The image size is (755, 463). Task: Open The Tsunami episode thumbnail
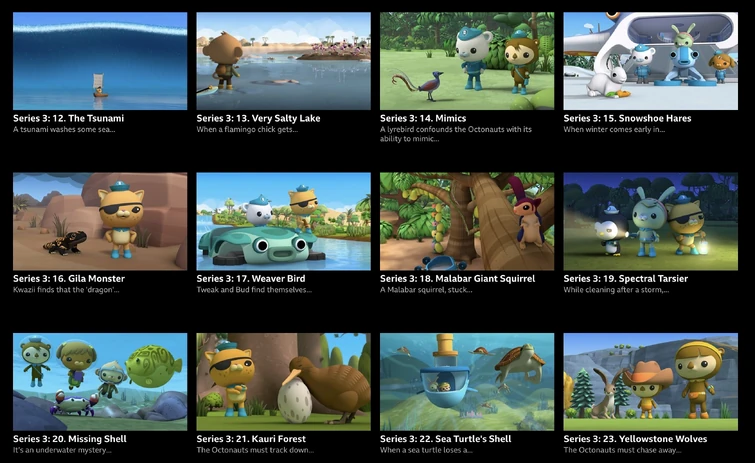click(x=100, y=61)
